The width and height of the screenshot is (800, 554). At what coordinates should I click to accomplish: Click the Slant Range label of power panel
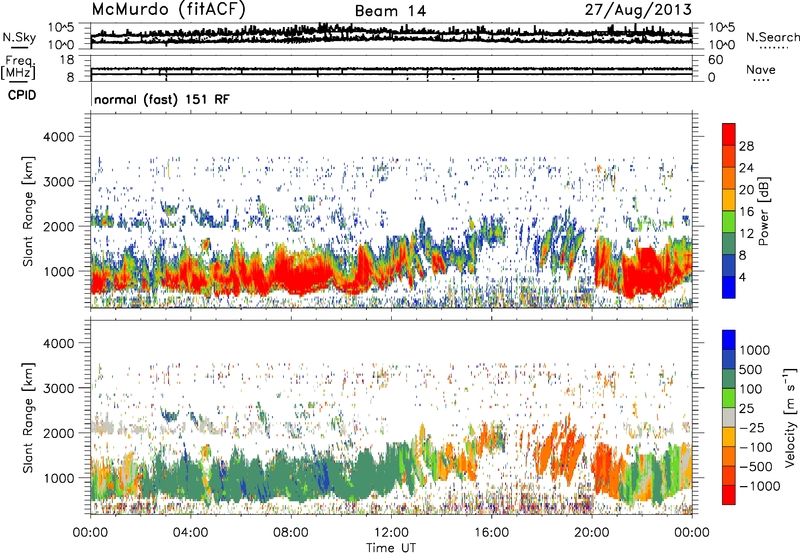(x=28, y=211)
